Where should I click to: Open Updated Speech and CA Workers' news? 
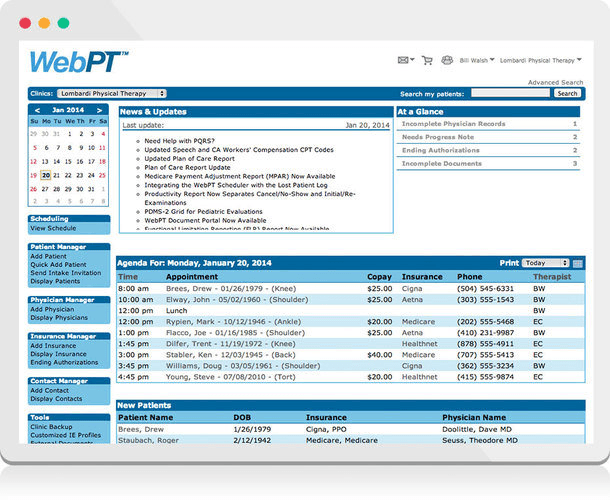[239, 150]
